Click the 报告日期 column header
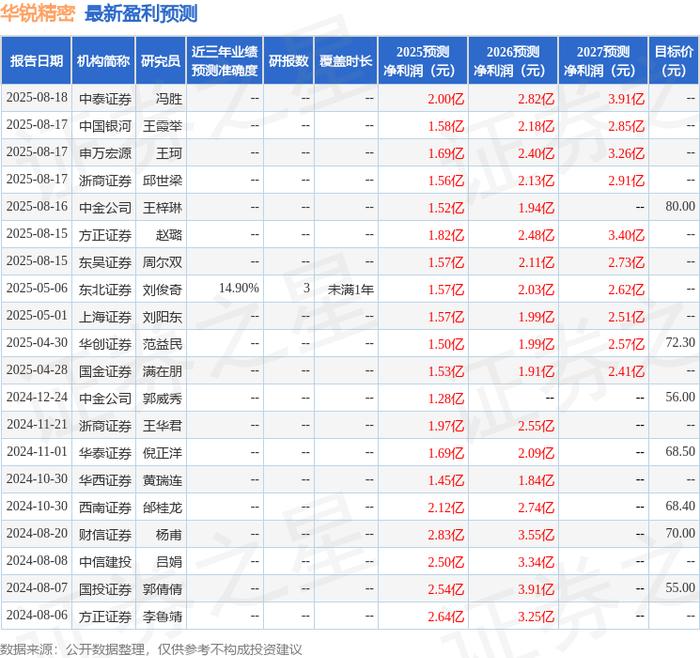Image resolution: width=700 pixels, height=658 pixels. point(36,61)
